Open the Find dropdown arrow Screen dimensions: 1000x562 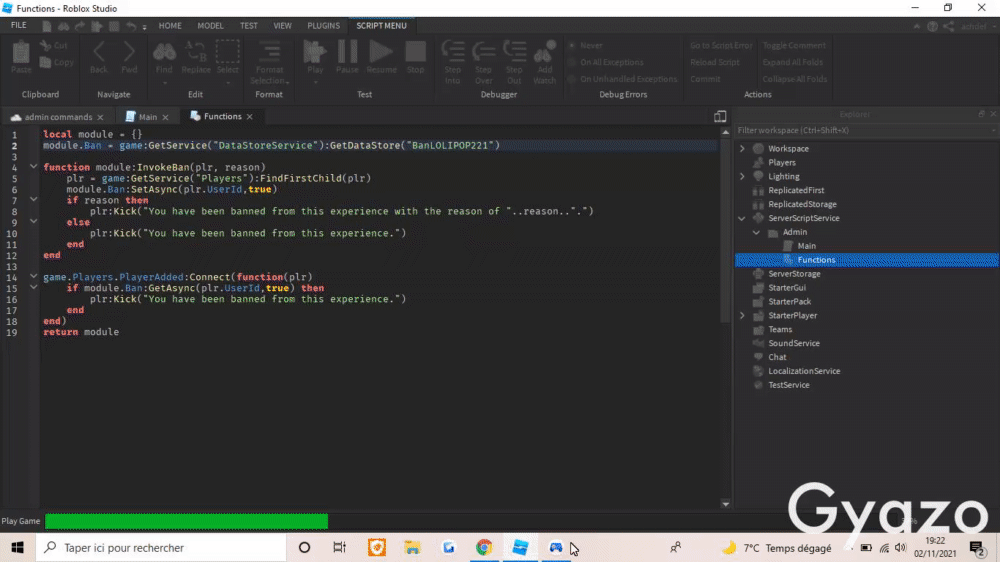(164, 82)
